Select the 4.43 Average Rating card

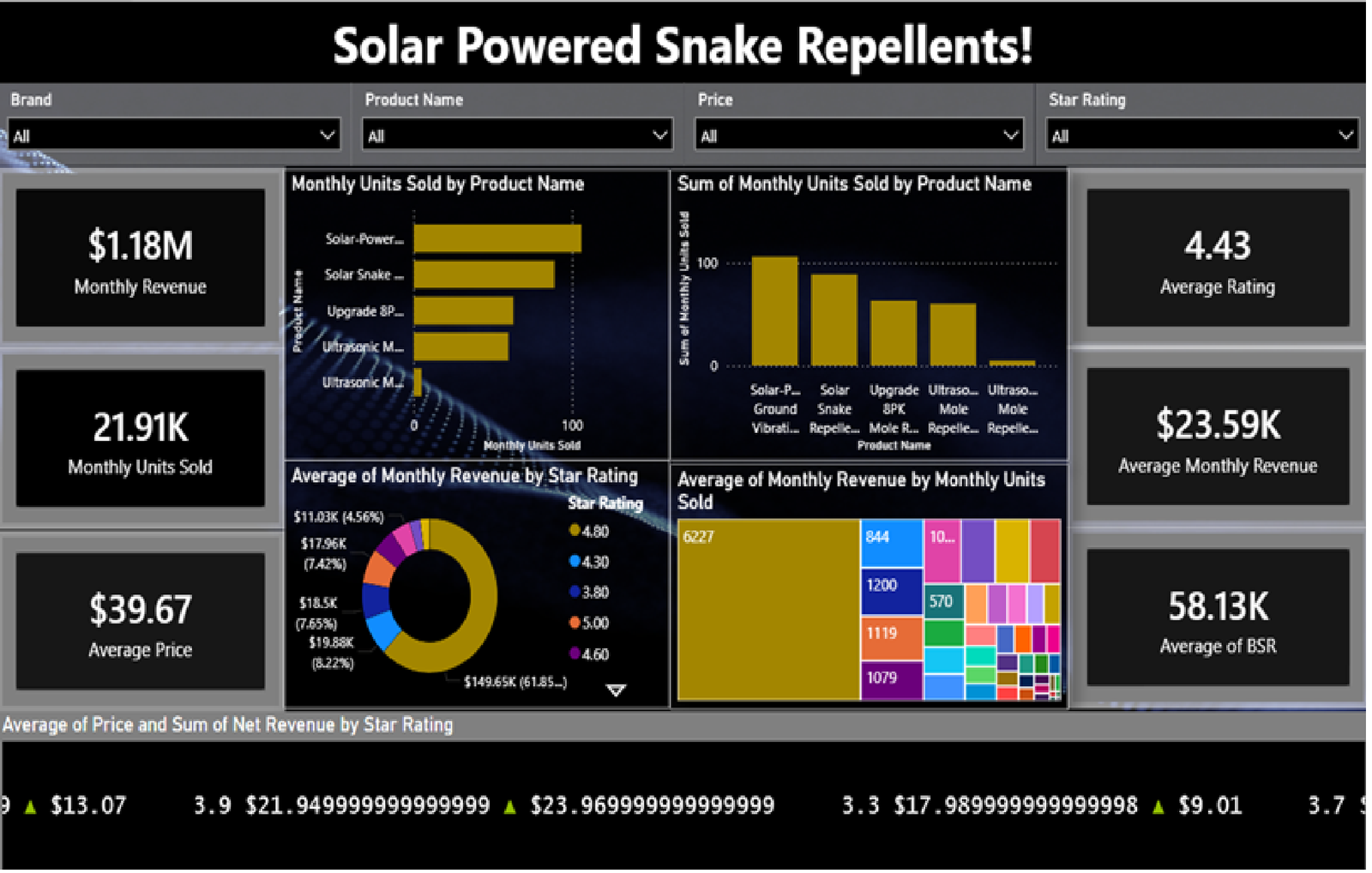(1217, 257)
